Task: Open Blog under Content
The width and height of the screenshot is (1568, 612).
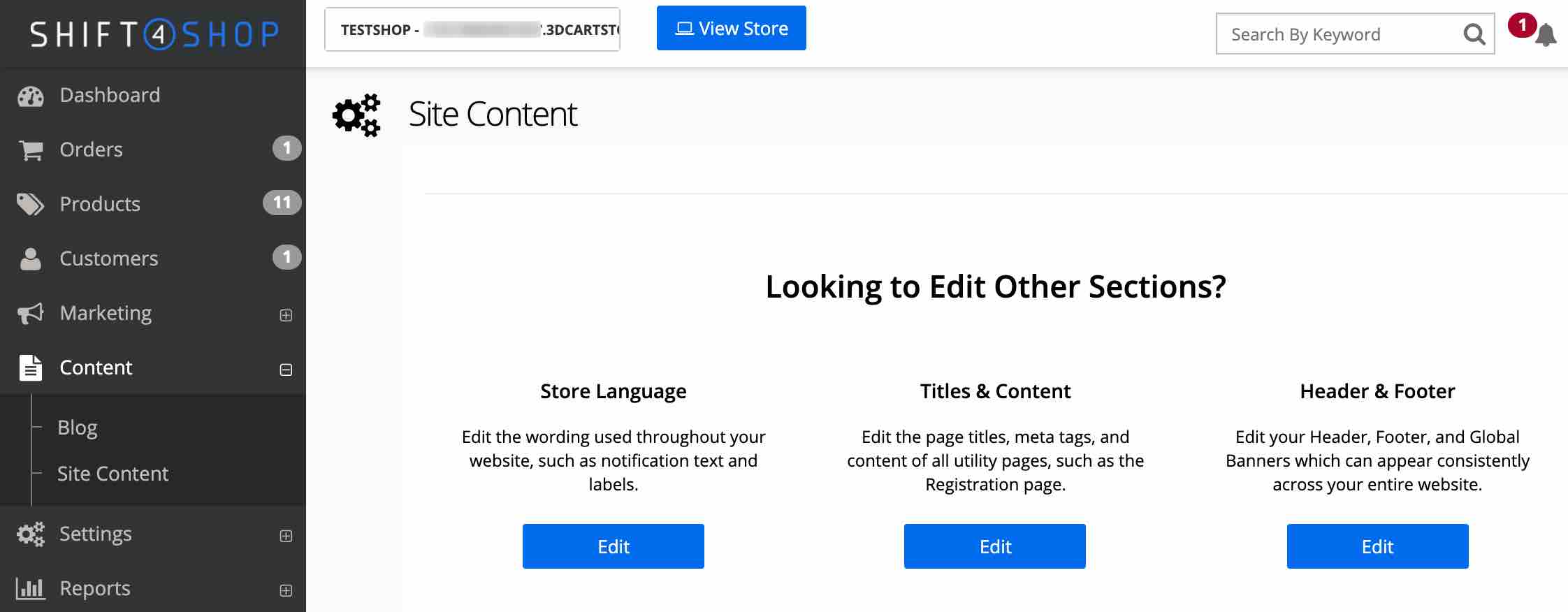Action: [77, 428]
